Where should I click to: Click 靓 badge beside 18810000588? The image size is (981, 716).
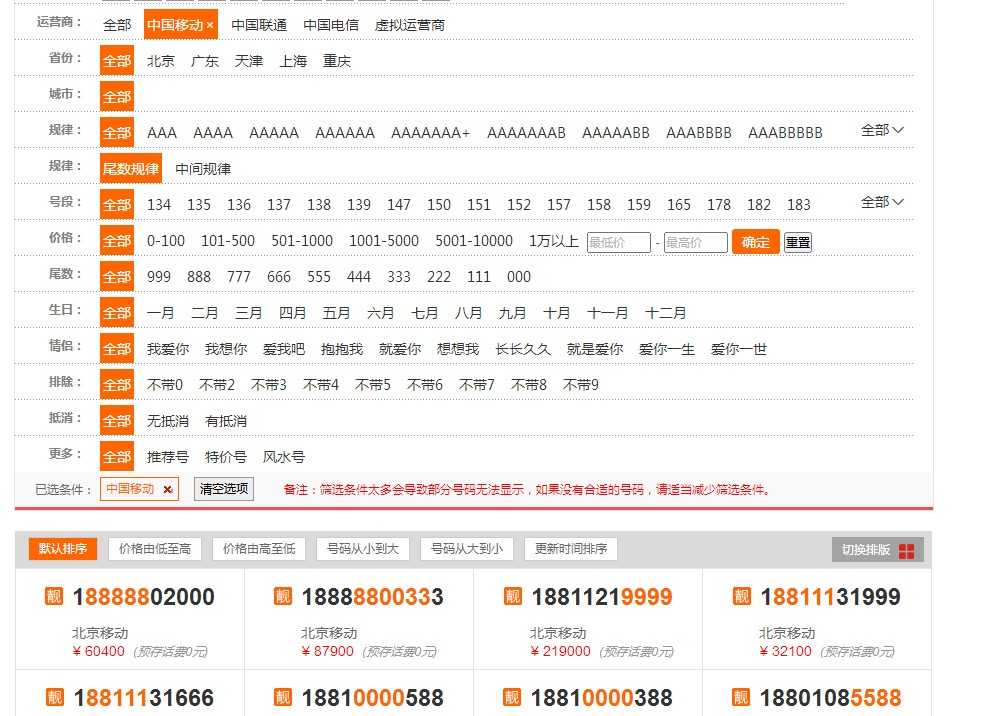(x=283, y=697)
